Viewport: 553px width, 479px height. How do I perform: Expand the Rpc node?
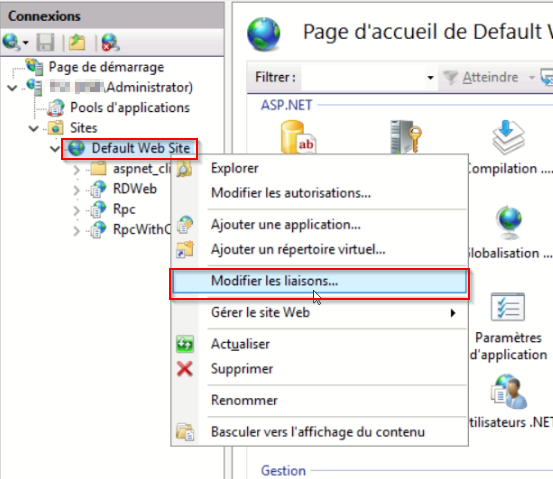[77, 211]
